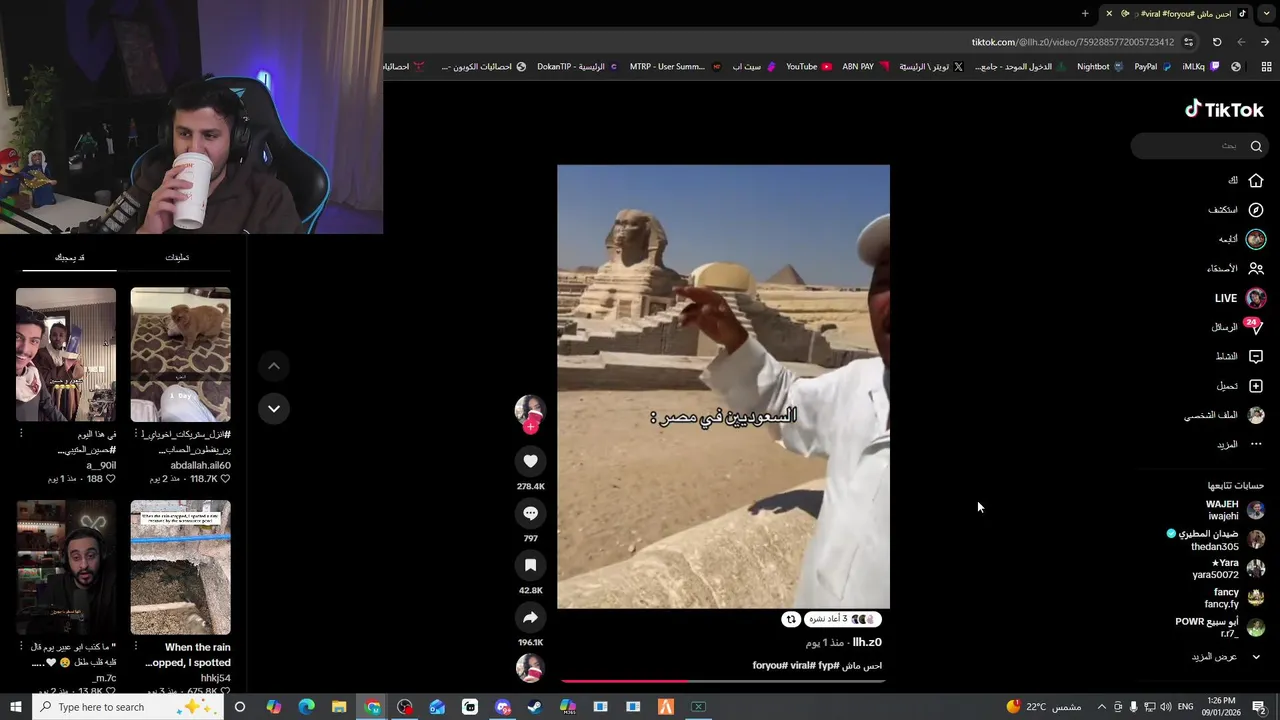This screenshot has width=1280, height=720.
Task: Select the 'you may like' tab
Action: click(69, 258)
